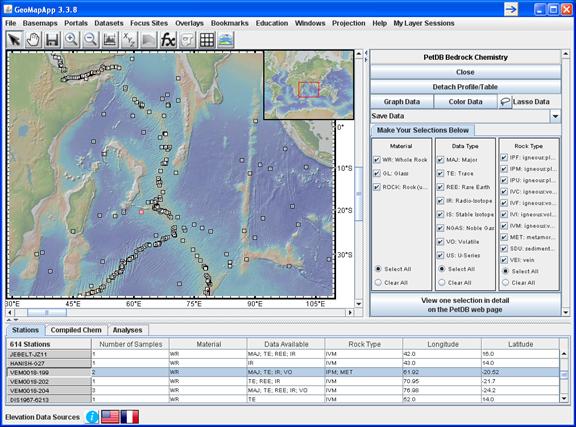
Task: Open the File menu
Action: (11, 23)
